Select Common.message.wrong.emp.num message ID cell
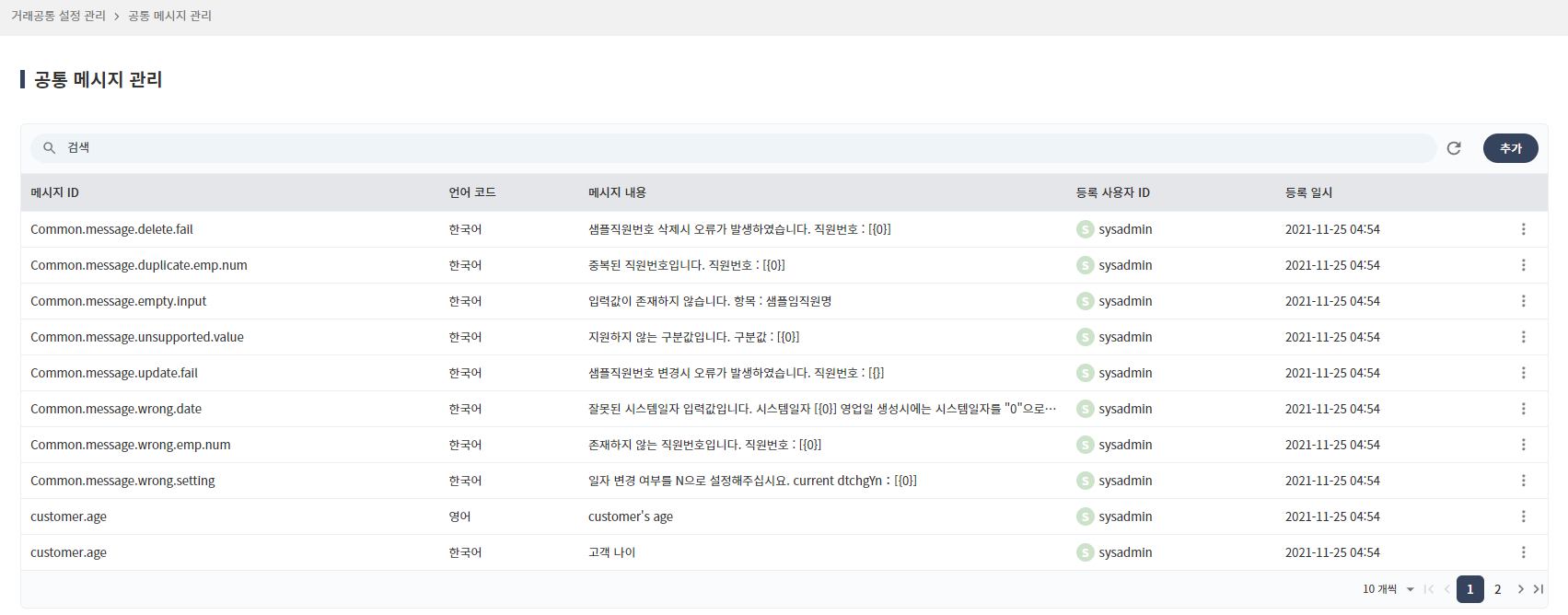The height and width of the screenshot is (615, 1568). click(x=131, y=445)
